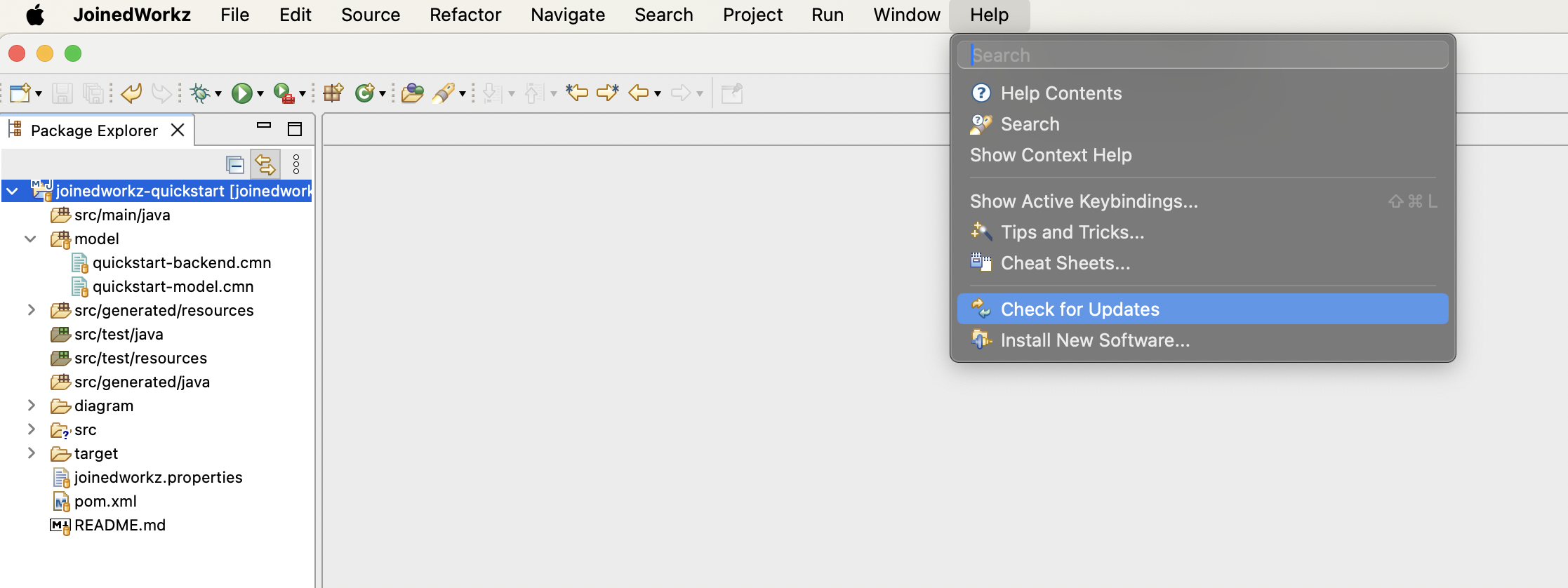Select Check for Updates in Help menu
Image resolution: width=1568 pixels, height=588 pixels.
pos(1079,309)
